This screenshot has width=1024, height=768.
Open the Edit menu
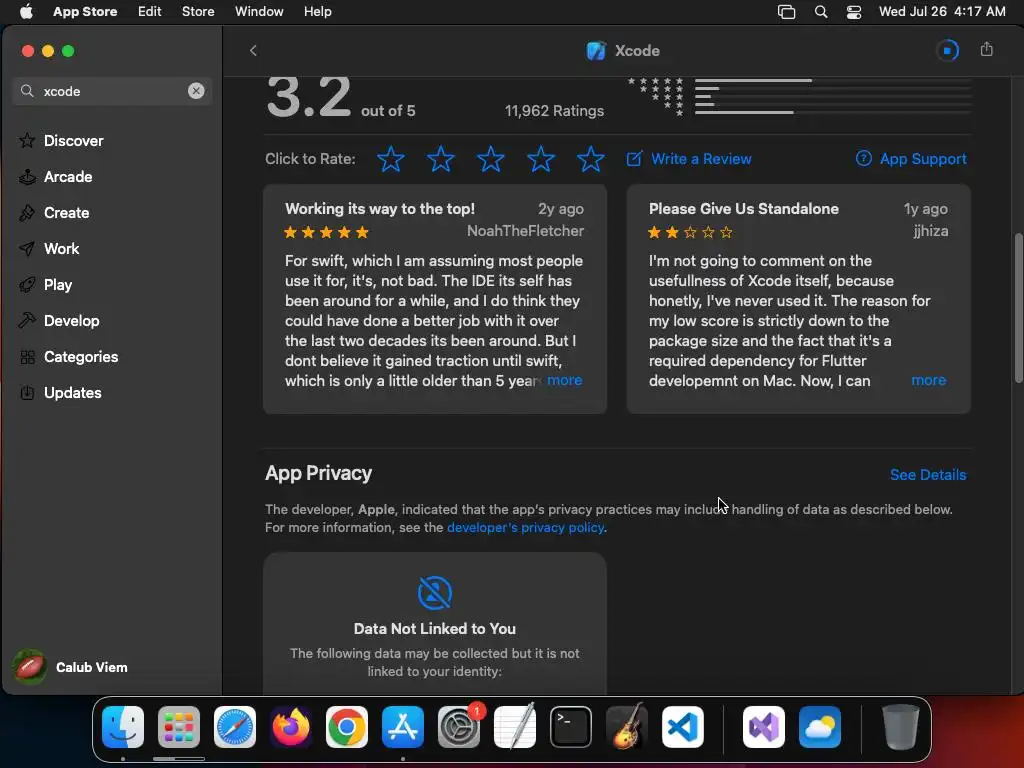(x=150, y=11)
